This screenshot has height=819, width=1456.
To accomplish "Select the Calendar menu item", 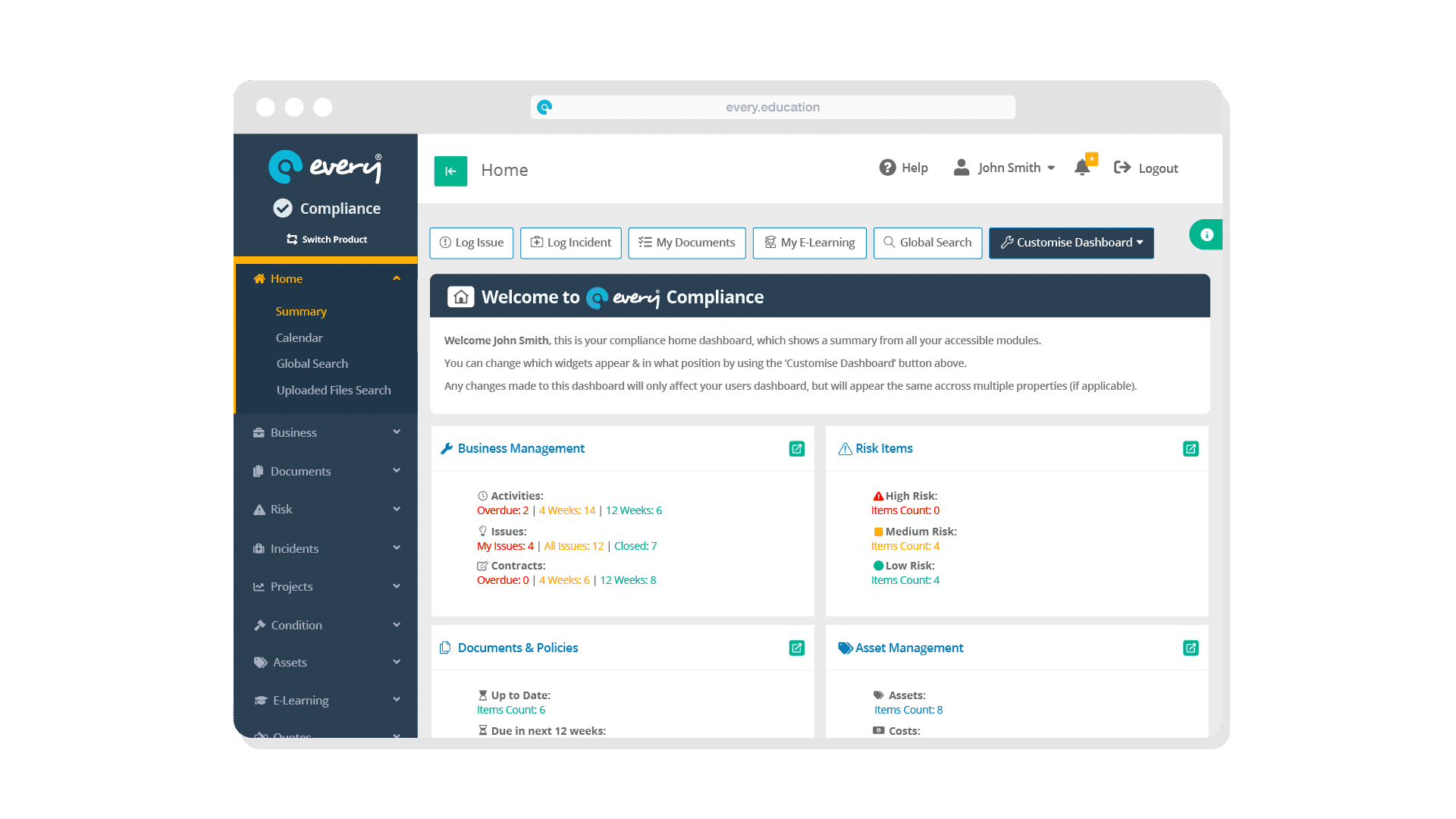I will tap(298, 337).
